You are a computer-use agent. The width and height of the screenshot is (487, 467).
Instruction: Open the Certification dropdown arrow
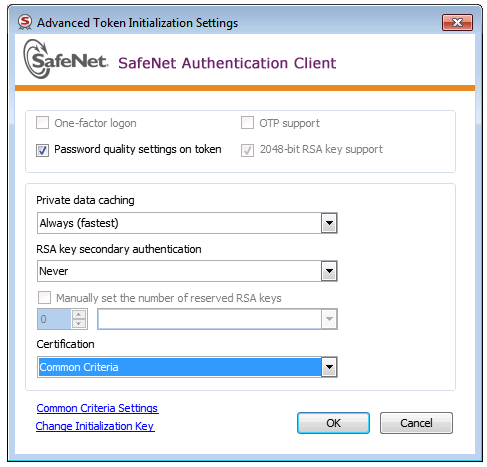(329, 367)
